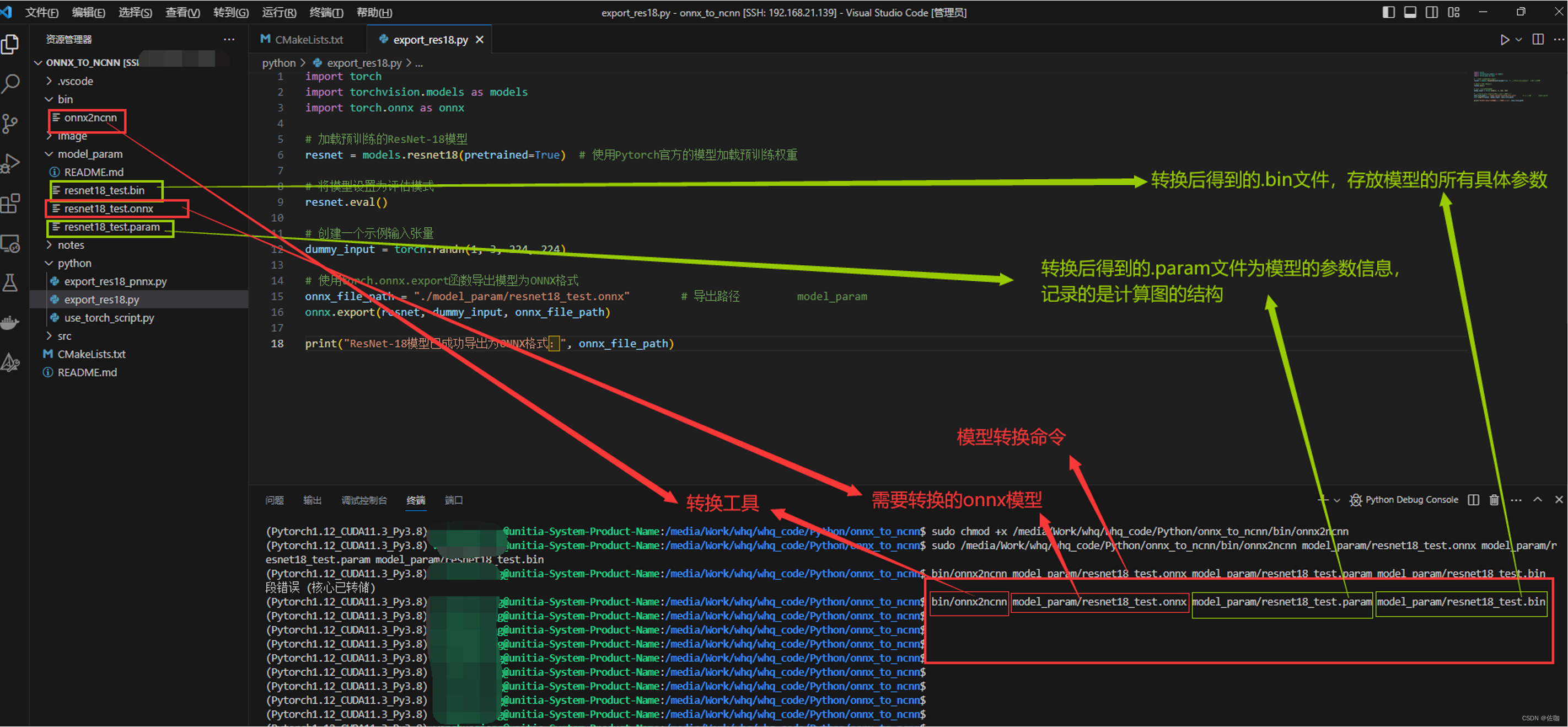Open the 选择 menu
The height and width of the screenshot is (727, 1568).
coord(135,12)
